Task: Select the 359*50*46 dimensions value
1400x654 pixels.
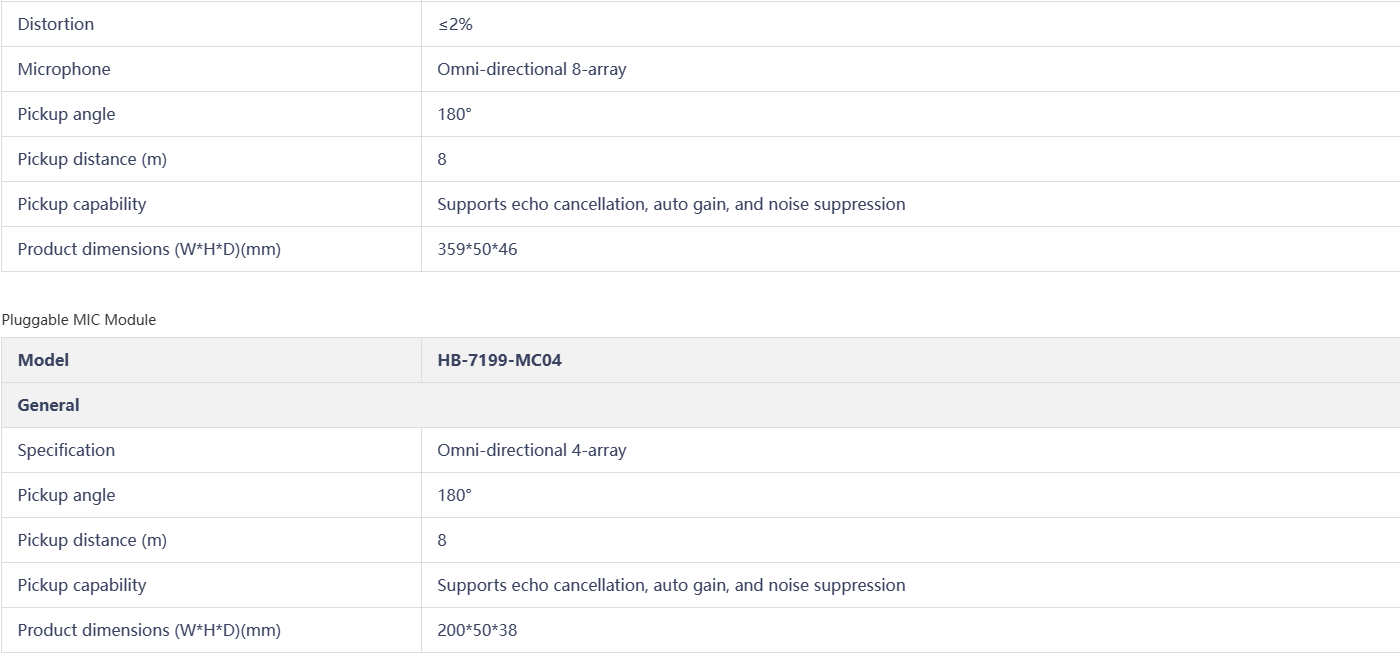Action: coord(477,249)
